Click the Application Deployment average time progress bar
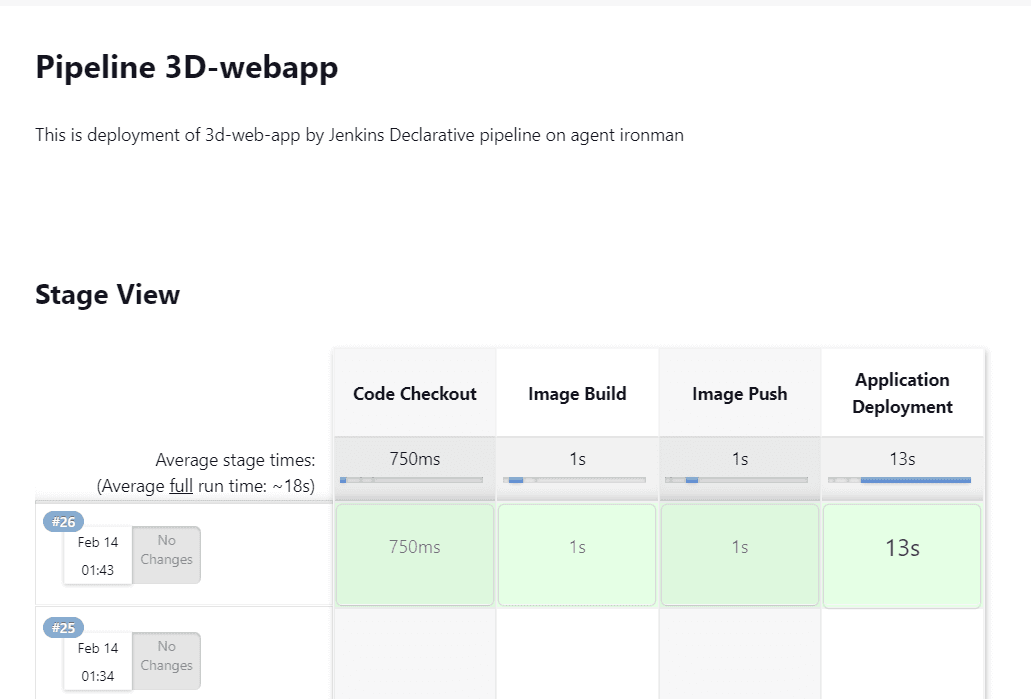1031x699 pixels. click(901, 480)
